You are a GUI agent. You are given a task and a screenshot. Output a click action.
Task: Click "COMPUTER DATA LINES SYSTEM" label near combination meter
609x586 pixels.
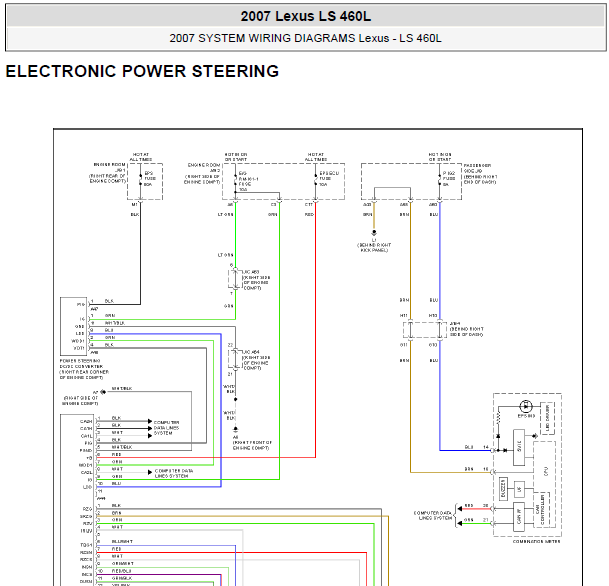[433, 515]
